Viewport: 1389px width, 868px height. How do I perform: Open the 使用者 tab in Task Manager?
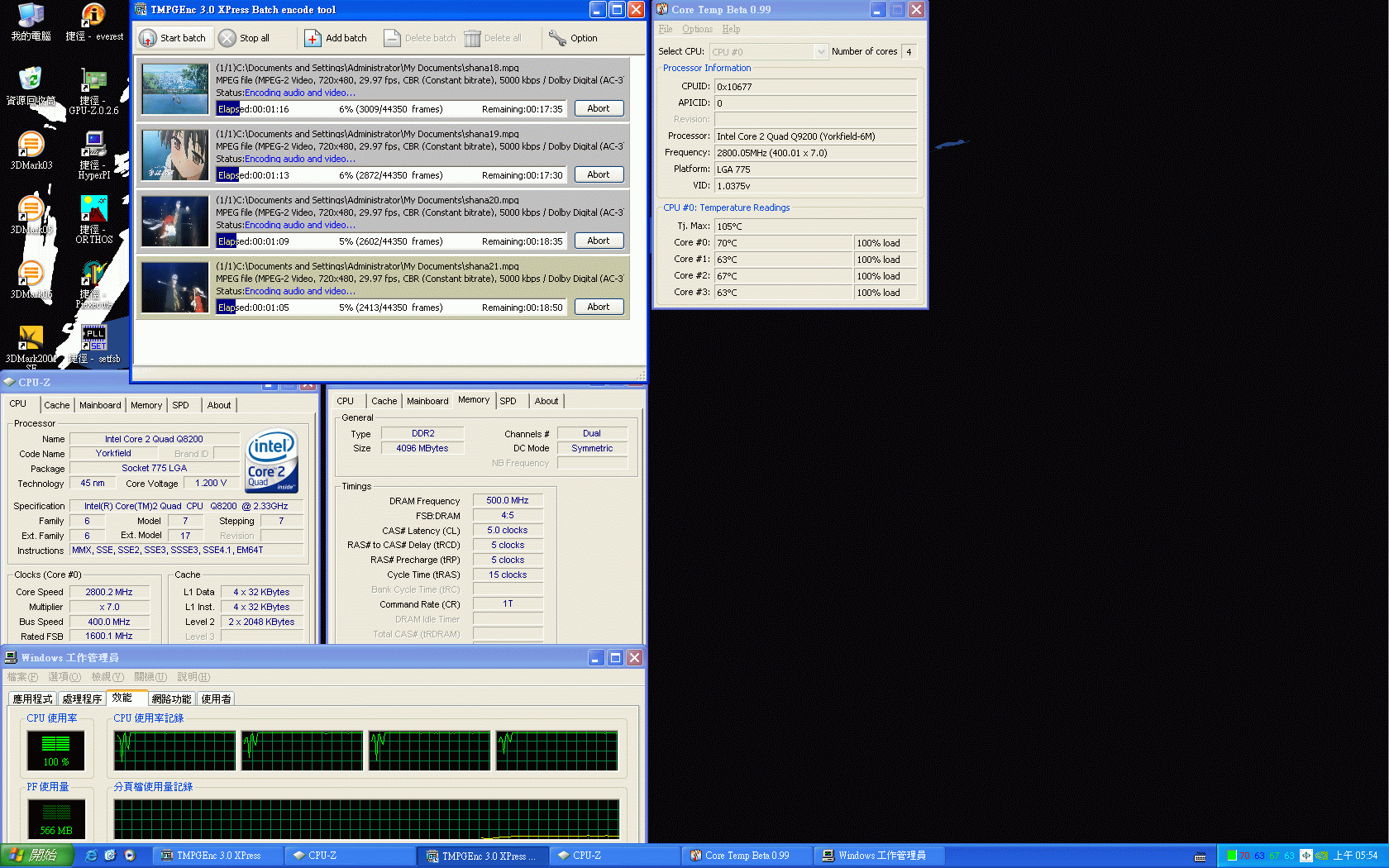216,699
